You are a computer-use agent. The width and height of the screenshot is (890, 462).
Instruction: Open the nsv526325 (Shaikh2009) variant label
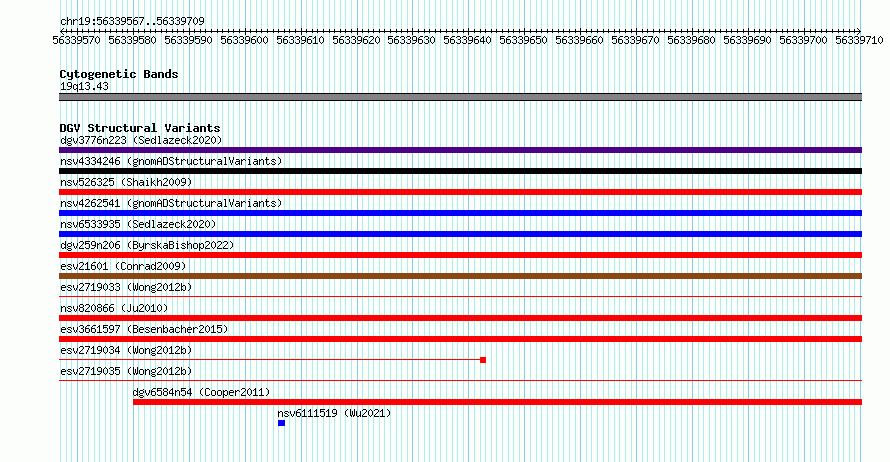point(126,182)
